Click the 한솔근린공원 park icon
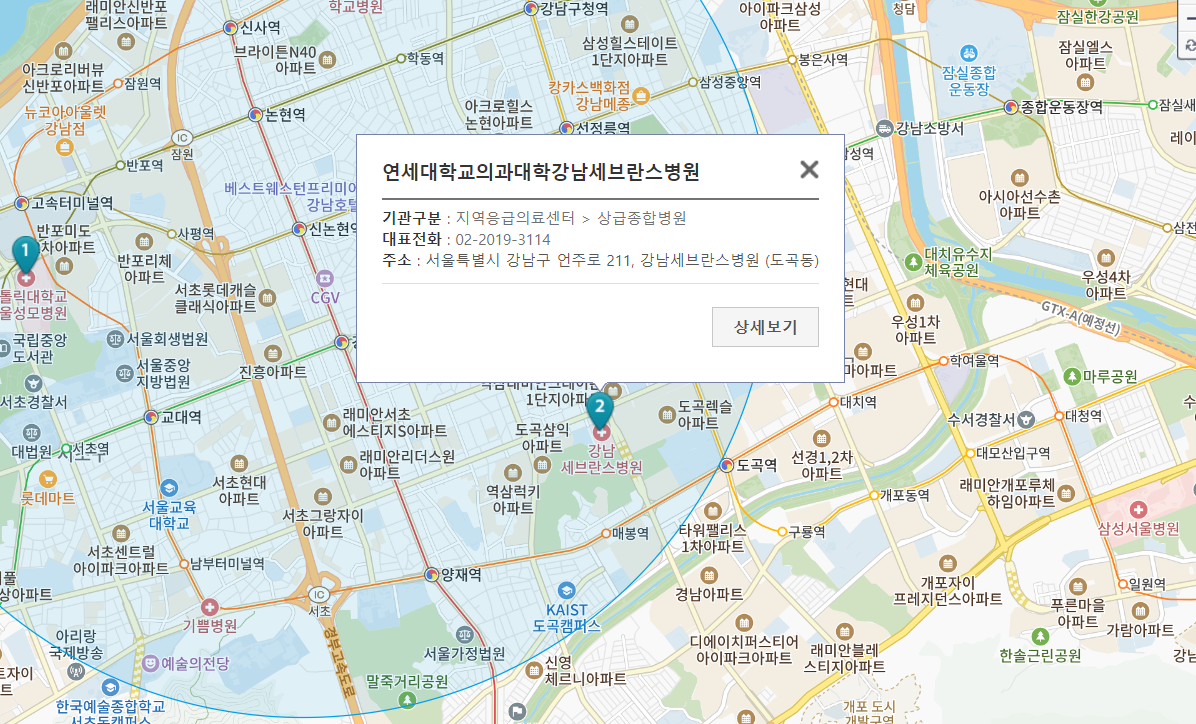 (x=1040, y=636)
